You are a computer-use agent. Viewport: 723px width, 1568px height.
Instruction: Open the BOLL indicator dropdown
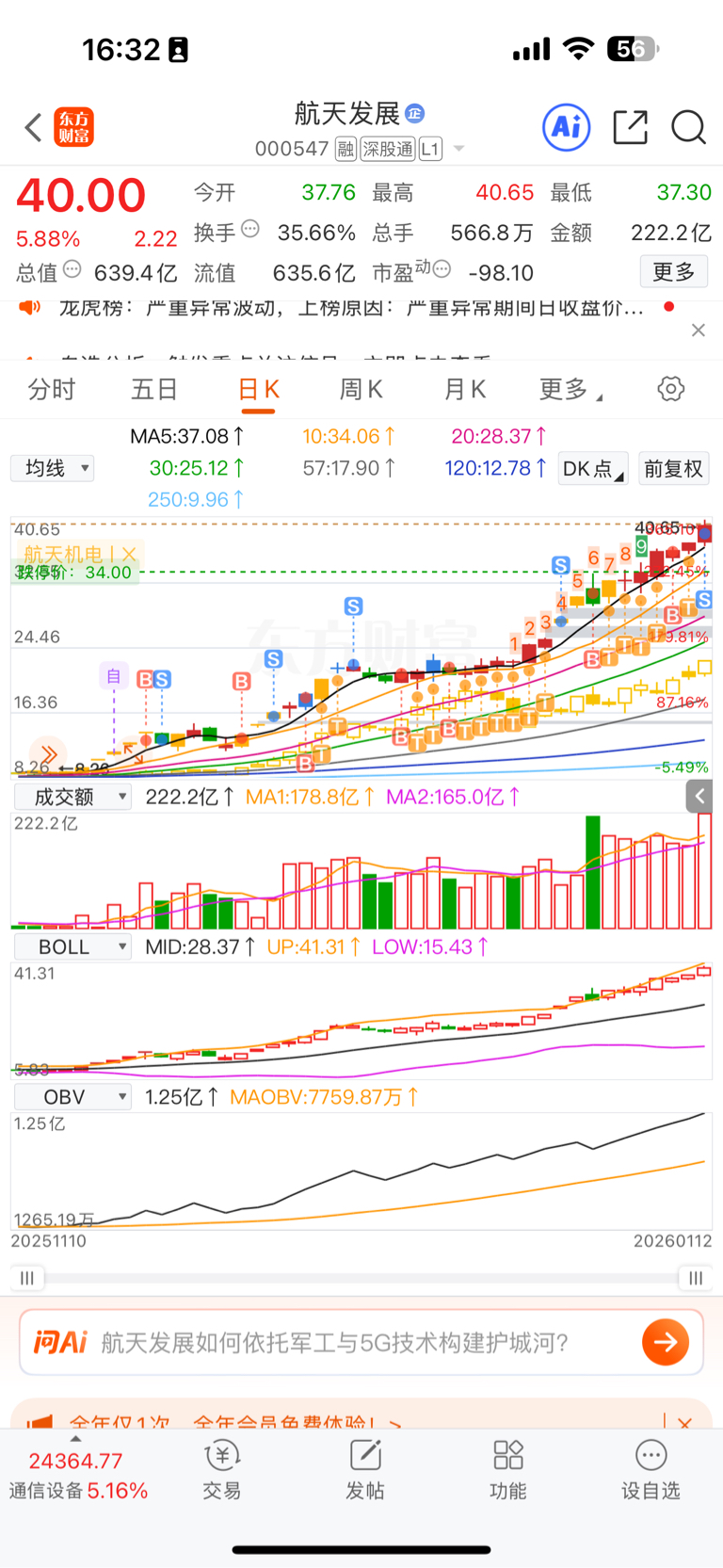[x=72, y=947]
